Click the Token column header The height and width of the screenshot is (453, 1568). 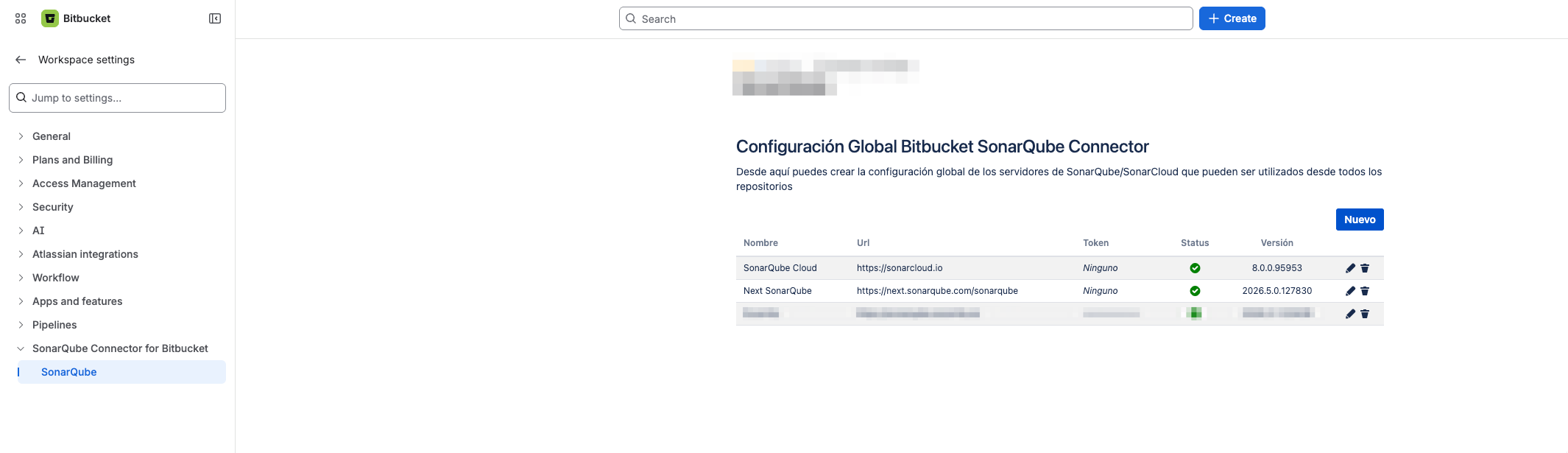[1095, 243]
